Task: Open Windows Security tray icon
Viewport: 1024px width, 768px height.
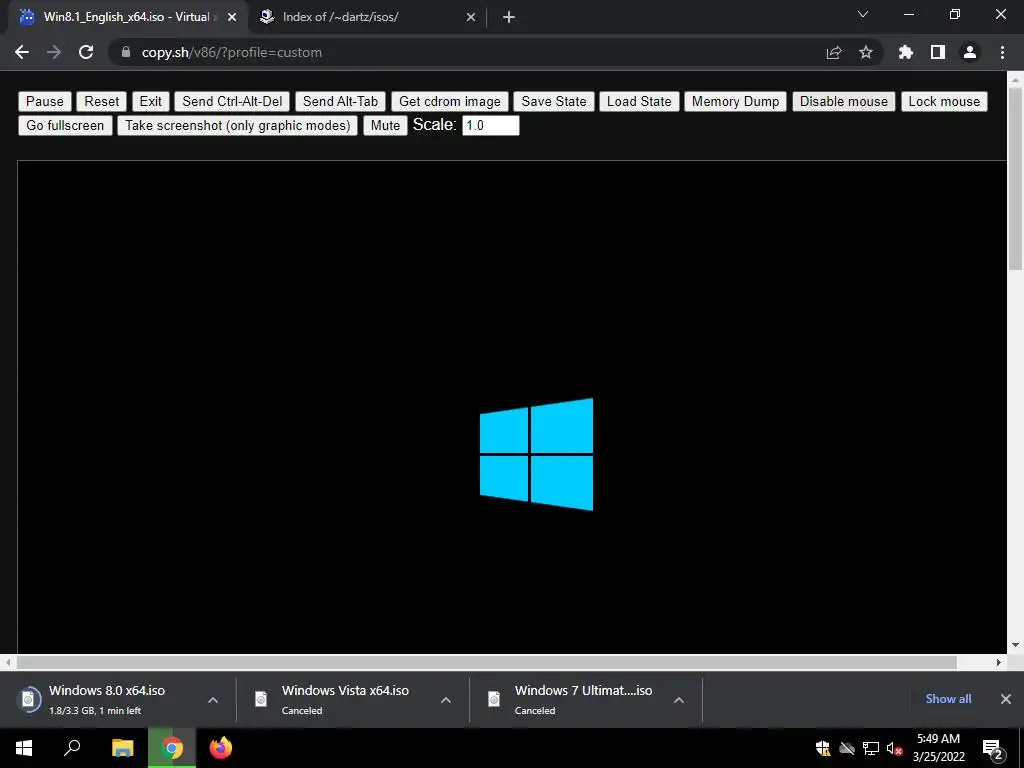Action: pos(823,748)
